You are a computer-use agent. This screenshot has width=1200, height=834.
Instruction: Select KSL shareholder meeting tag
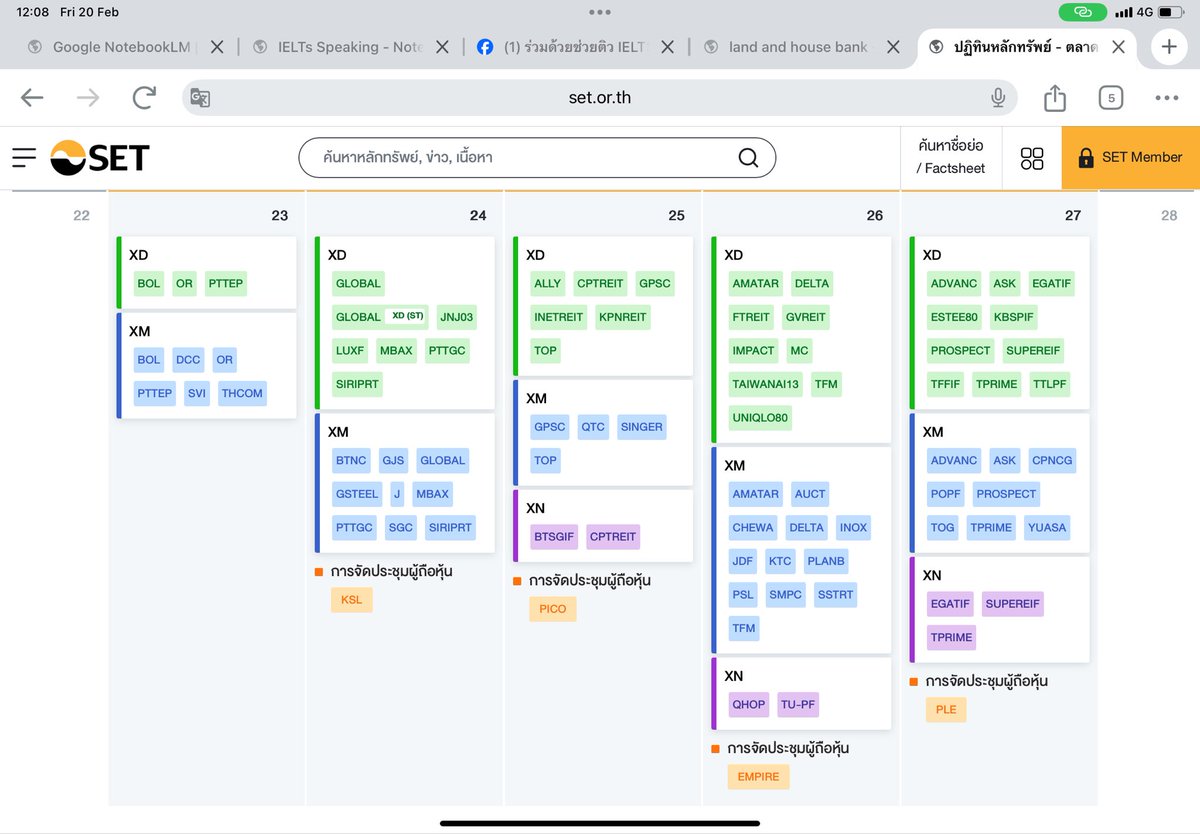click(351, 600)
